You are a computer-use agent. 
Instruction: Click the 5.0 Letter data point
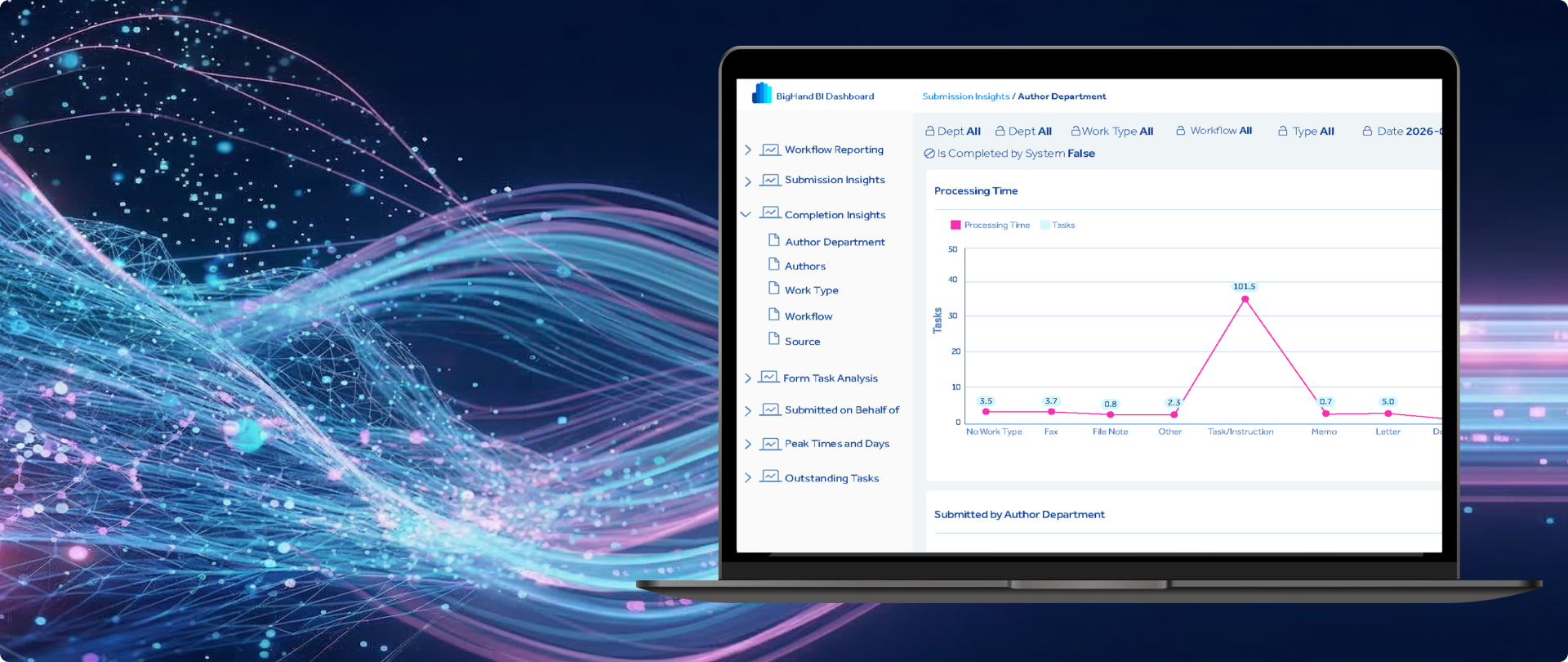click(1388, 413)
